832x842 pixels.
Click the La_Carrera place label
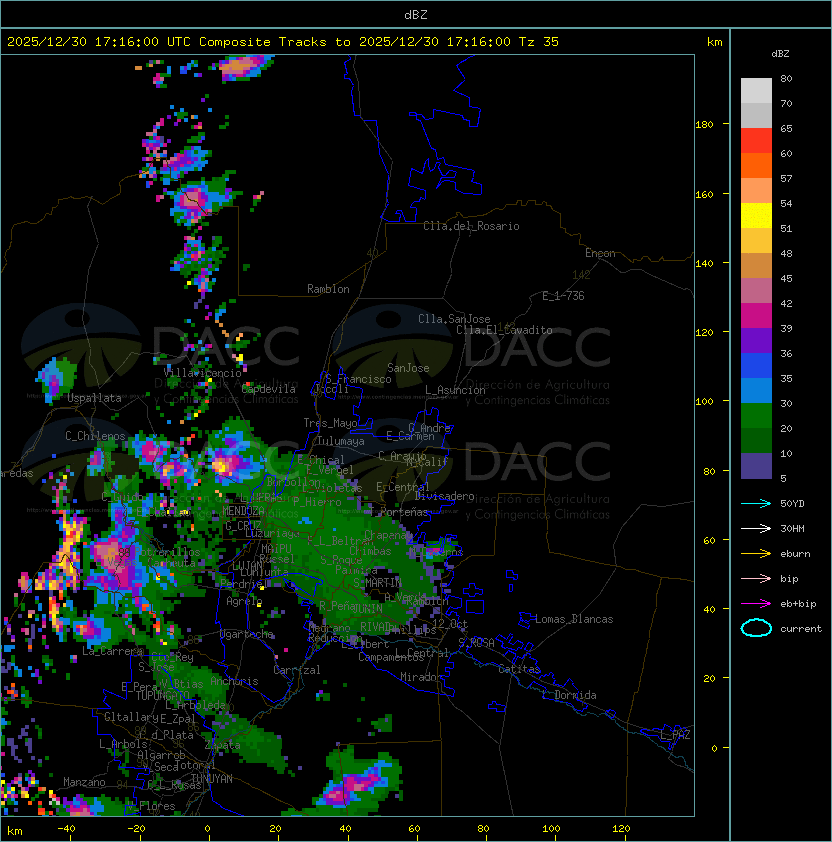112,651
